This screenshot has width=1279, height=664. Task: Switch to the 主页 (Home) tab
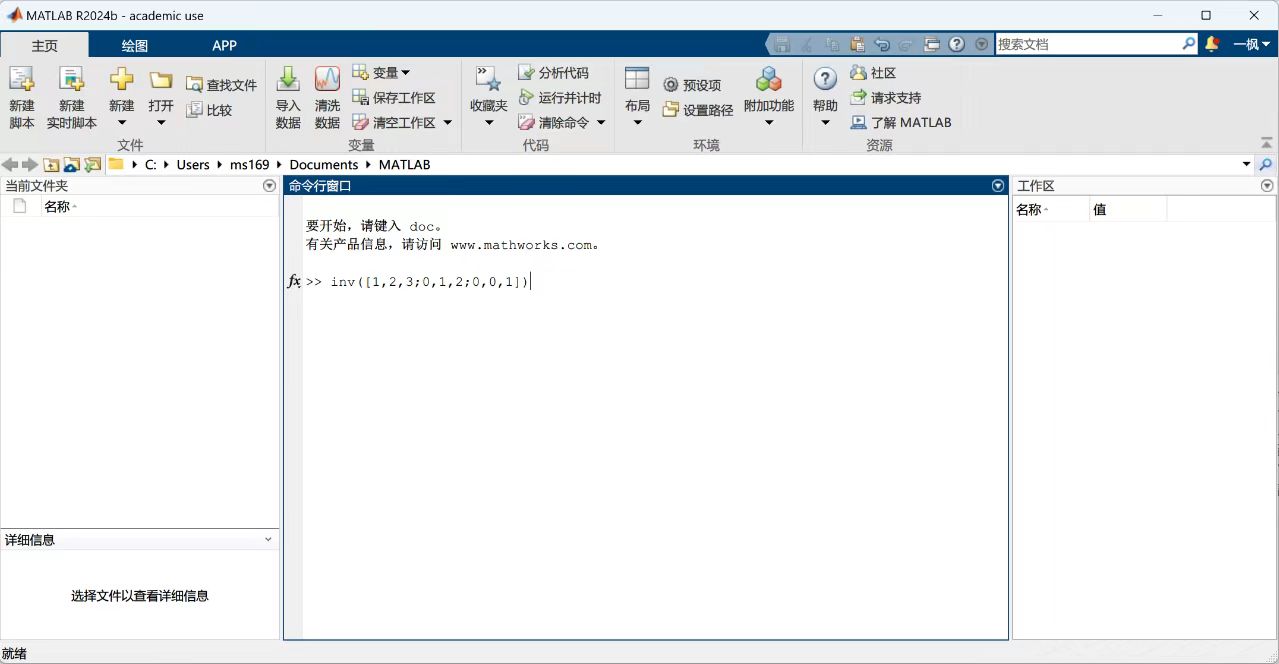[x=44, y=45]
